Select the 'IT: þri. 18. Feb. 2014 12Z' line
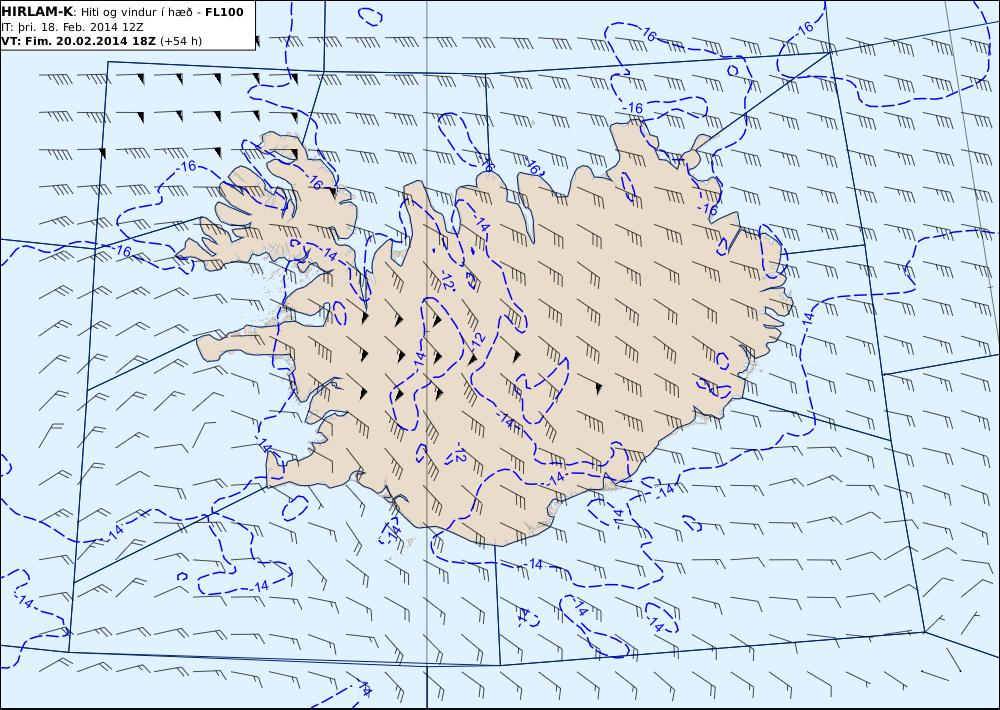This screenshot has width=1000, height=710. [x=72, y=27]
